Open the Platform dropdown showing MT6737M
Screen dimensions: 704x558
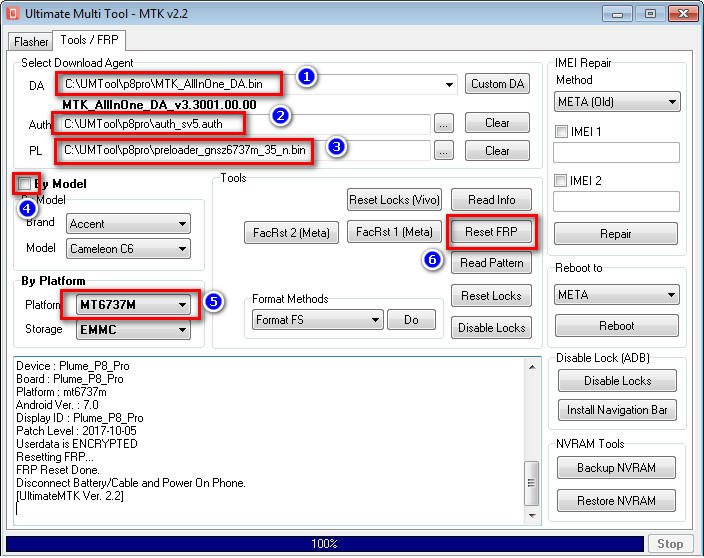(x=133, y=305)
